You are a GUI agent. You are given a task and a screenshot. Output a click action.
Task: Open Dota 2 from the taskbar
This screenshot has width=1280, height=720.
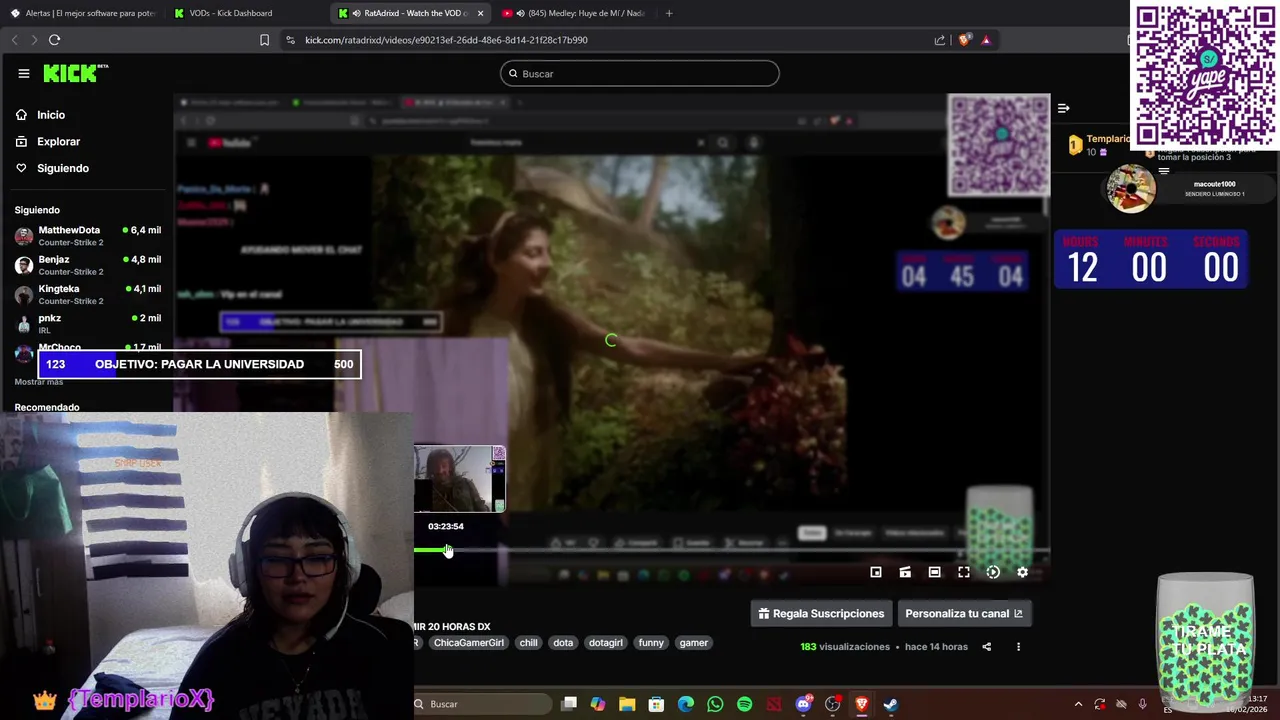click(774, 704)
